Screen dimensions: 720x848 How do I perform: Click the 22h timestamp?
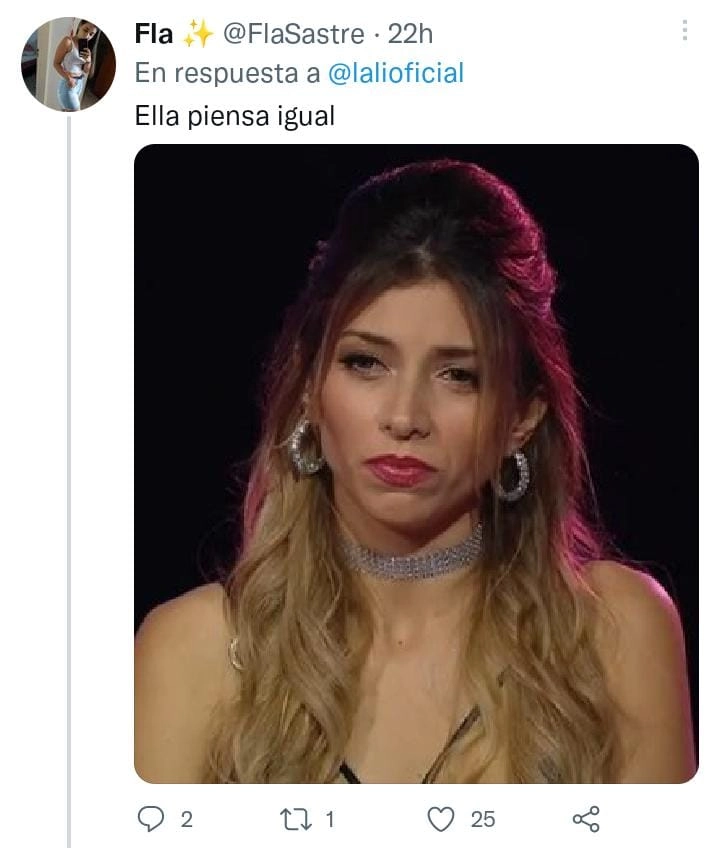pos(411,34)
